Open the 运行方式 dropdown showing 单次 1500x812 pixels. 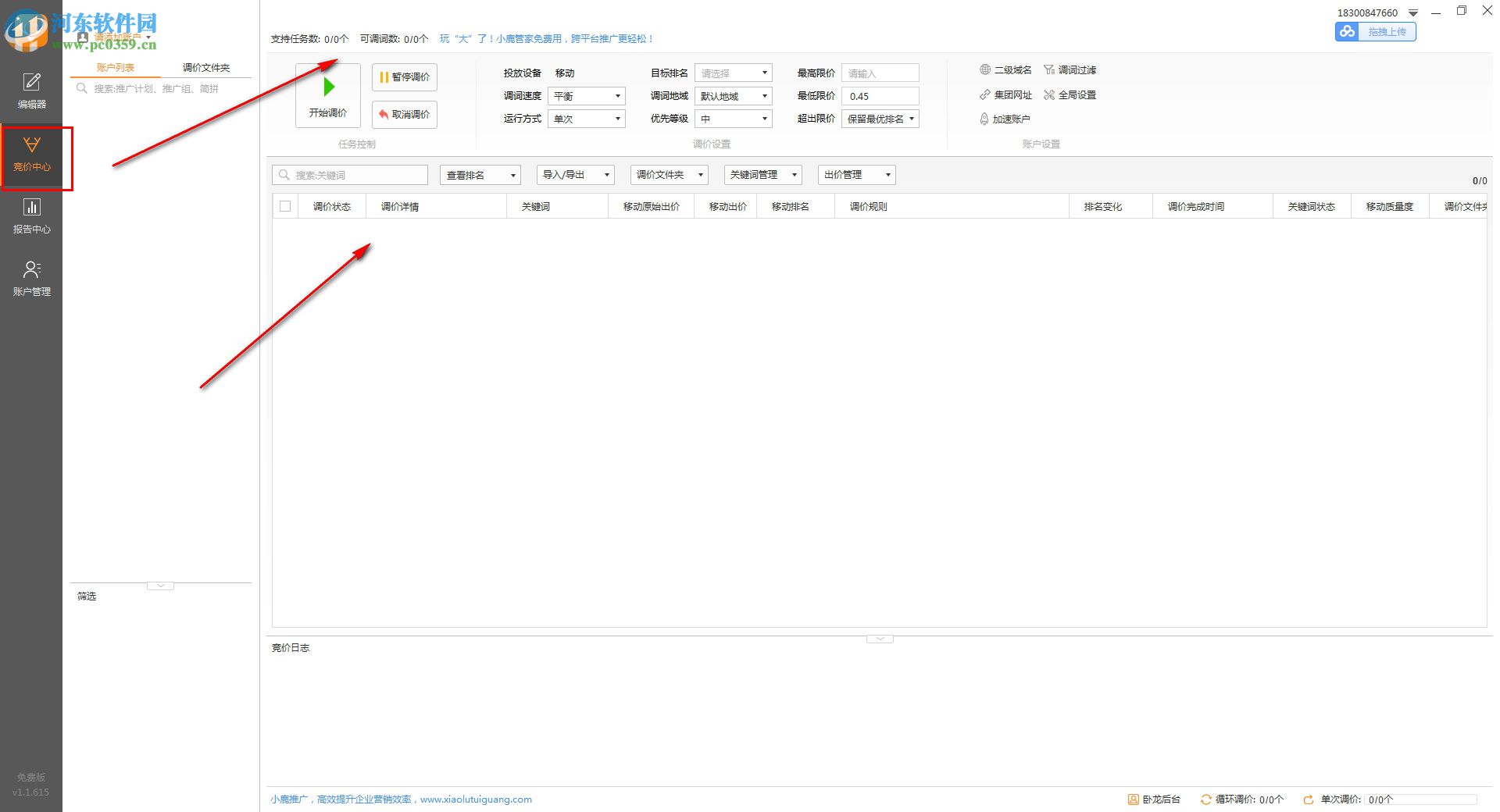click(587, 119)
